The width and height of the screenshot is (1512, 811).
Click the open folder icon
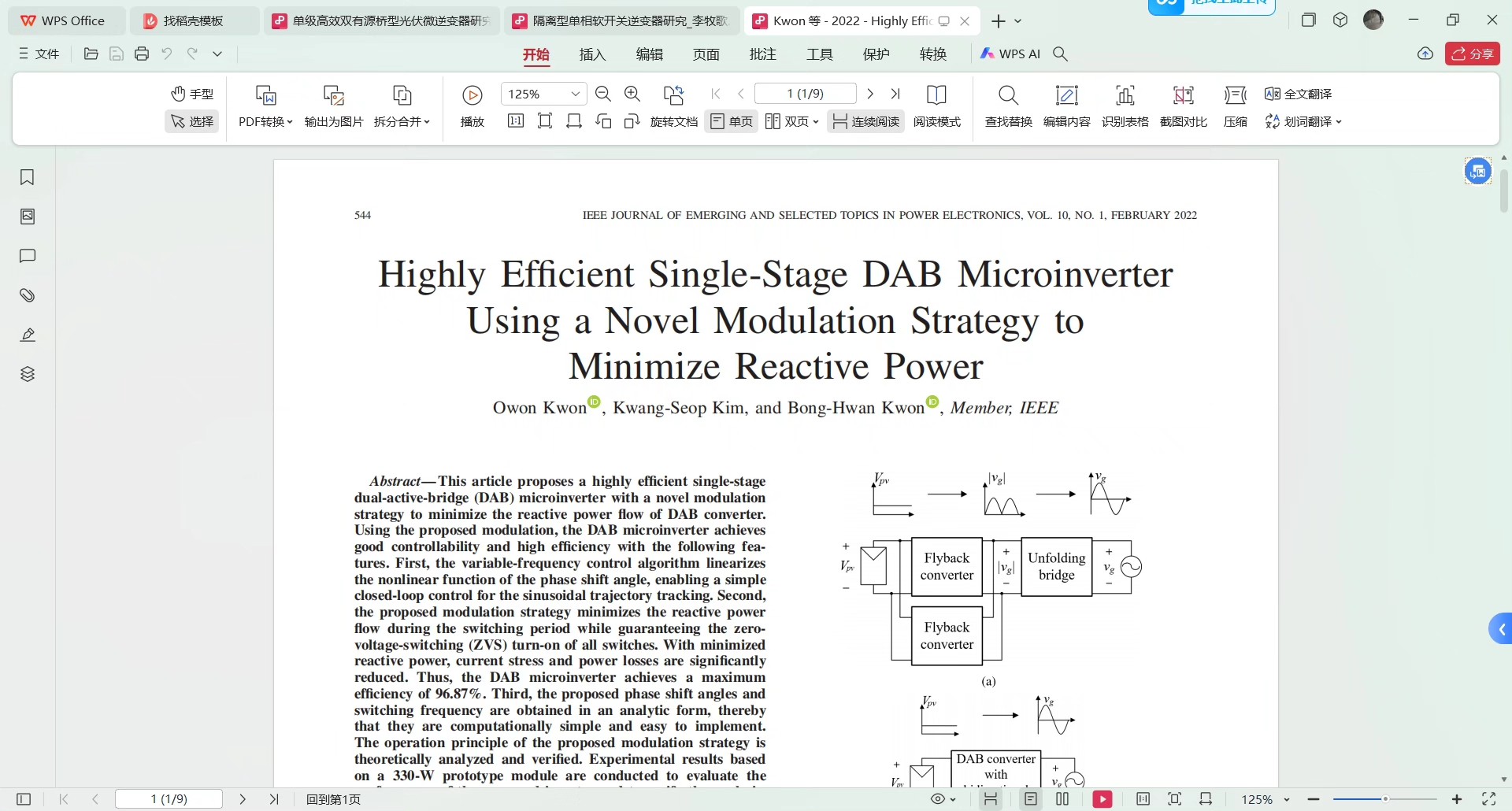91,54
